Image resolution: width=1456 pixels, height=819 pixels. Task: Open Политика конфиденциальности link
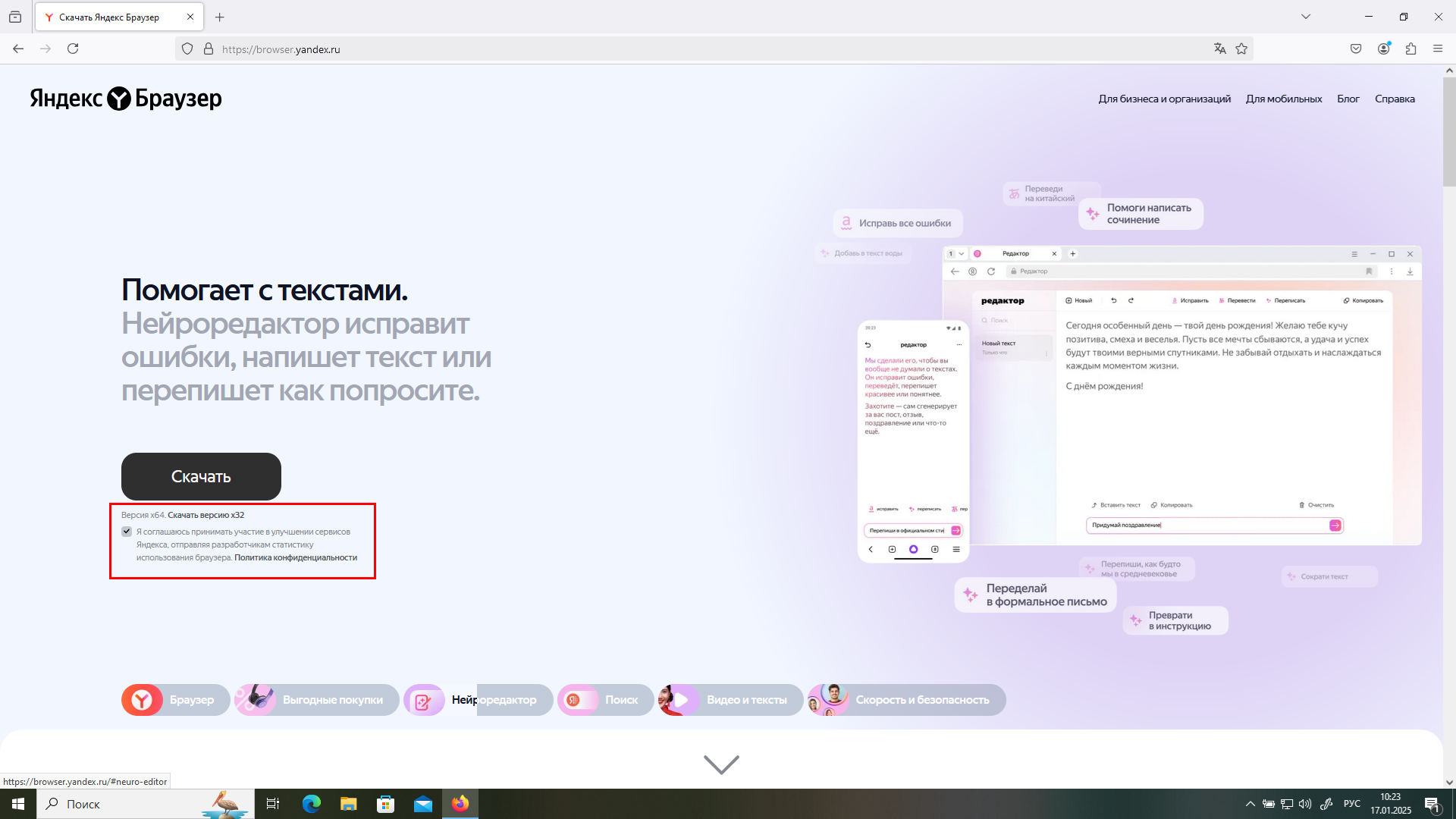(x=296, y=557)
